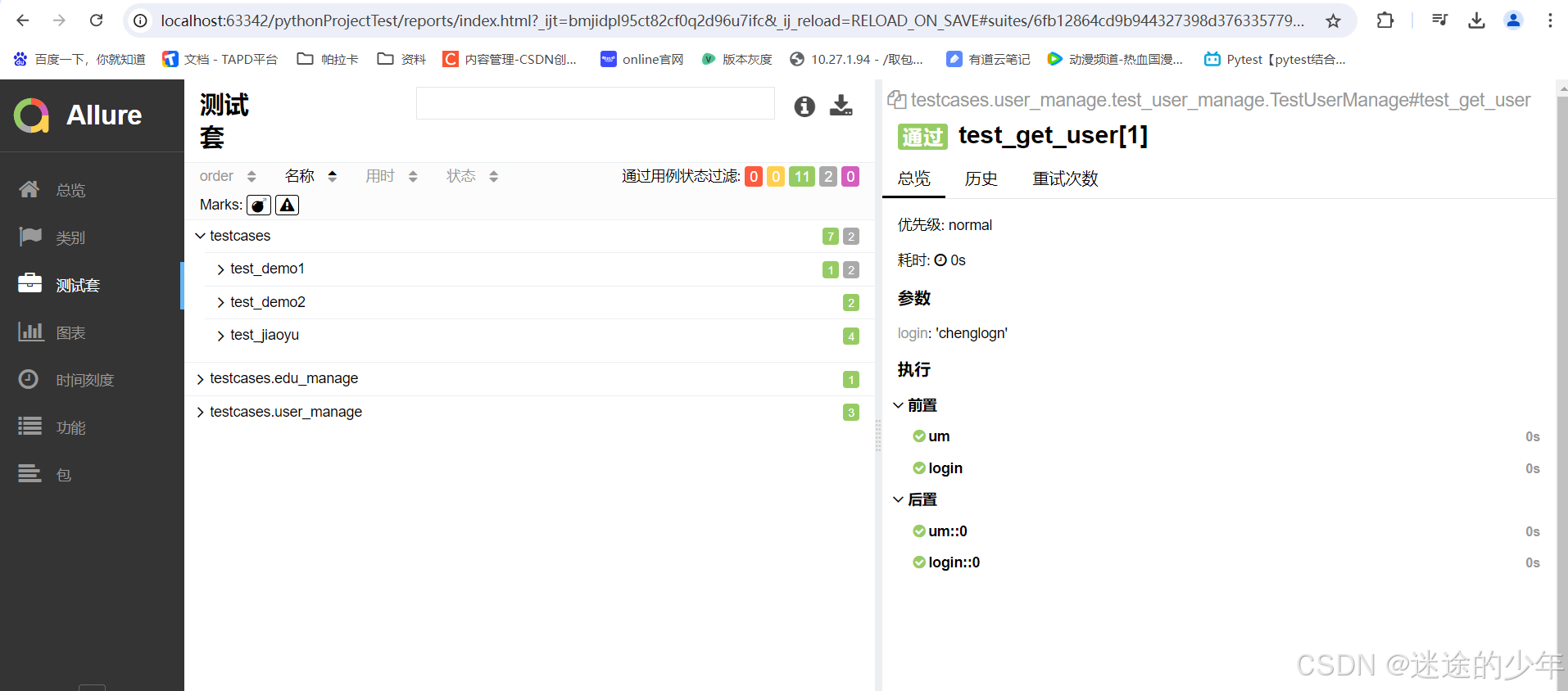Filter by the warning triangle mark
Image resolution: width=1568 pixels, height=691 pixels.
click(x=287, y=205)
